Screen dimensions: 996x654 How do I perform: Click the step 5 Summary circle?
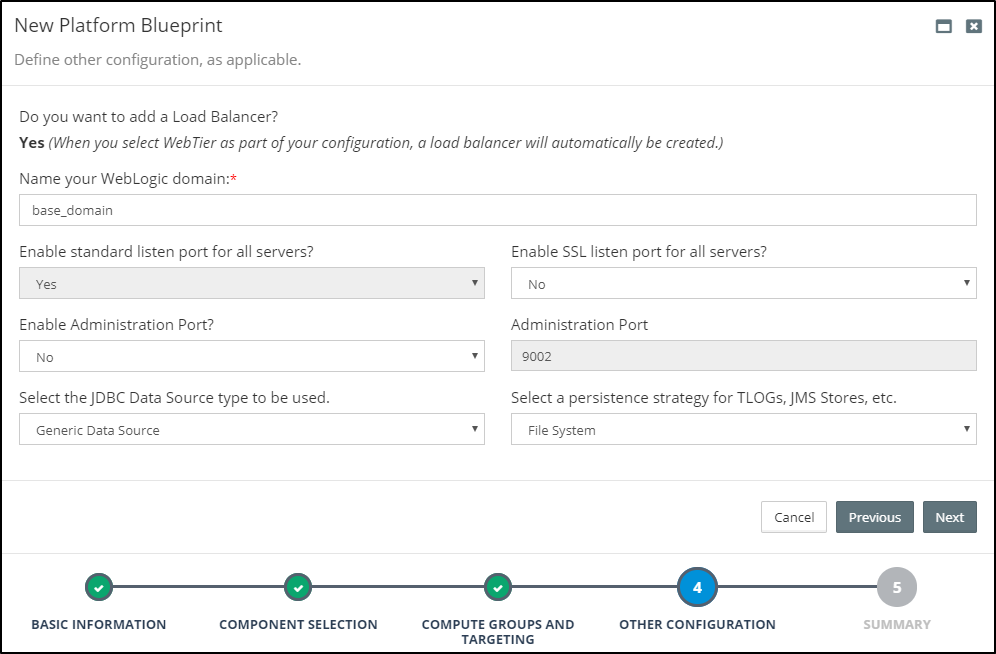pos(896,588)
